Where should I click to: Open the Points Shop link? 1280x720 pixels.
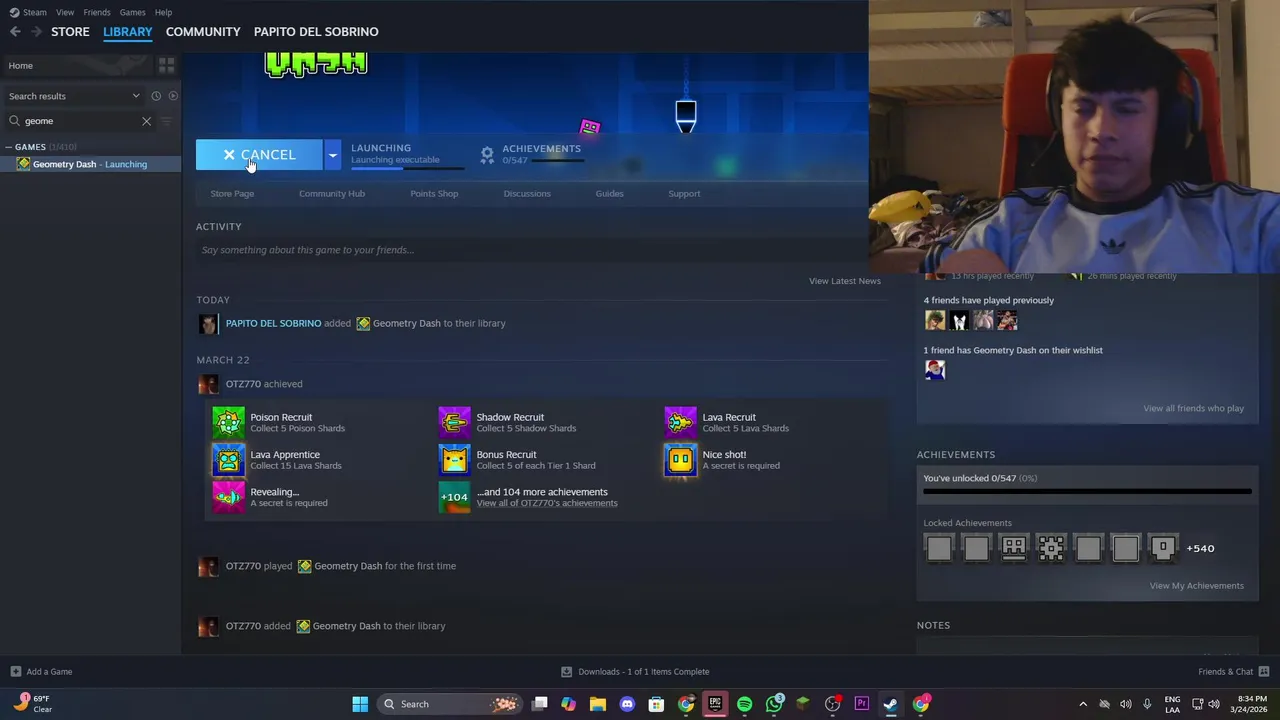(x=434, y=194)
